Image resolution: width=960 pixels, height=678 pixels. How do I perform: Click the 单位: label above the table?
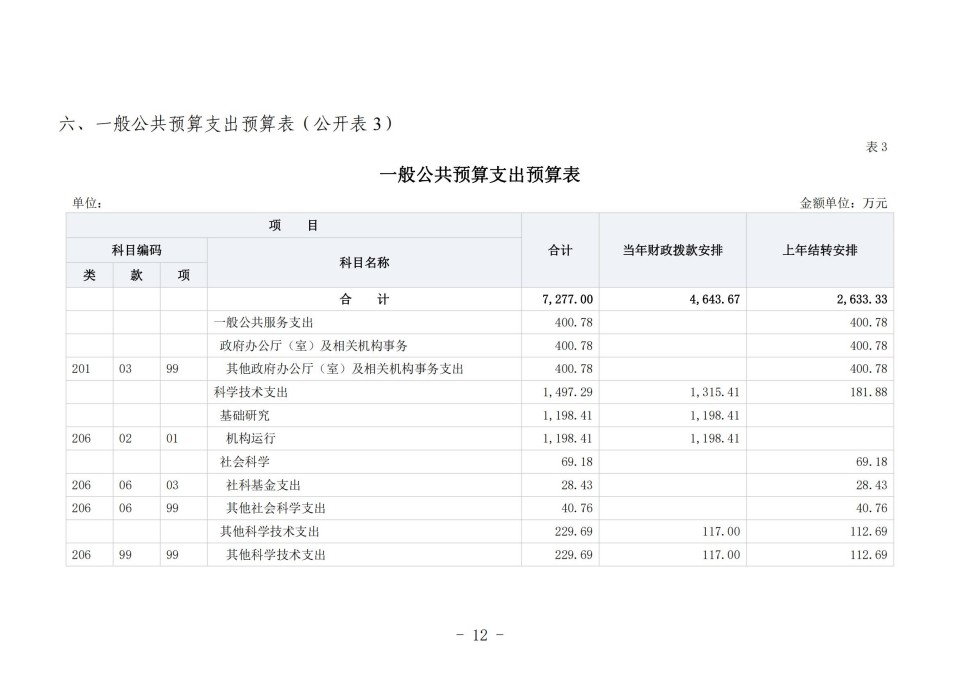point(87,203)
